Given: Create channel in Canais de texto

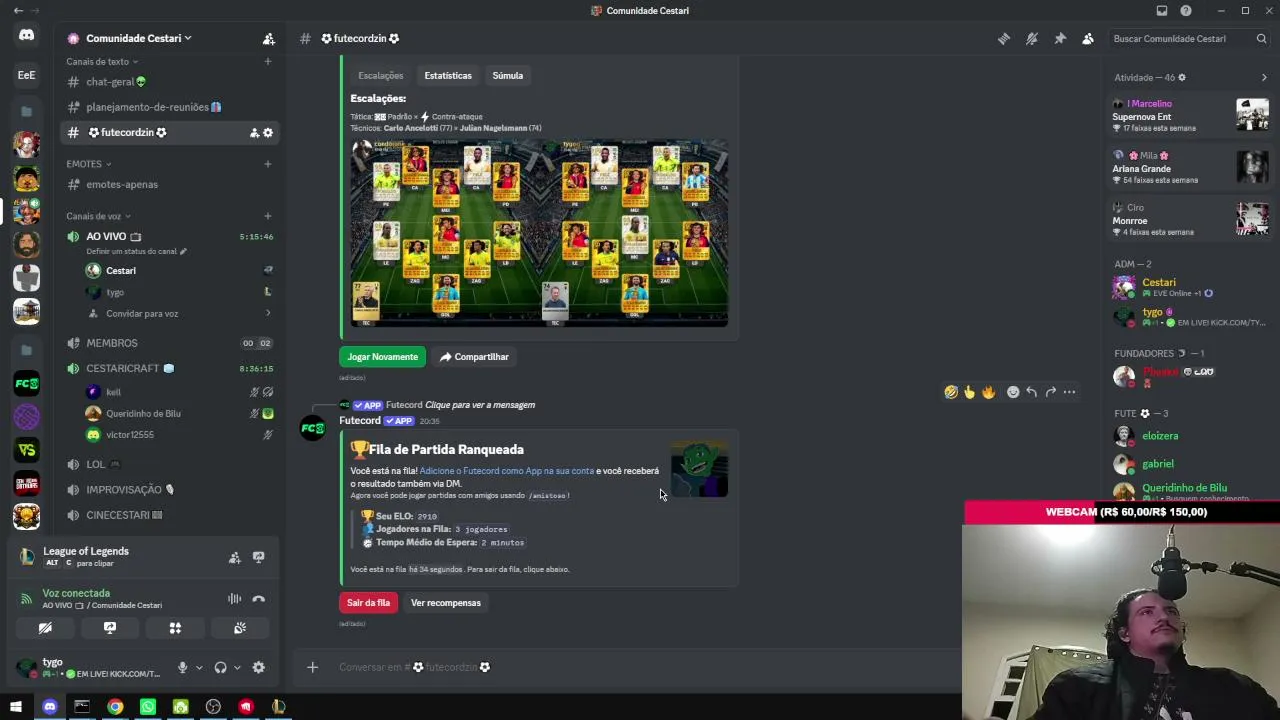Looking at the screenshot, I should click(x=268, y=62).
